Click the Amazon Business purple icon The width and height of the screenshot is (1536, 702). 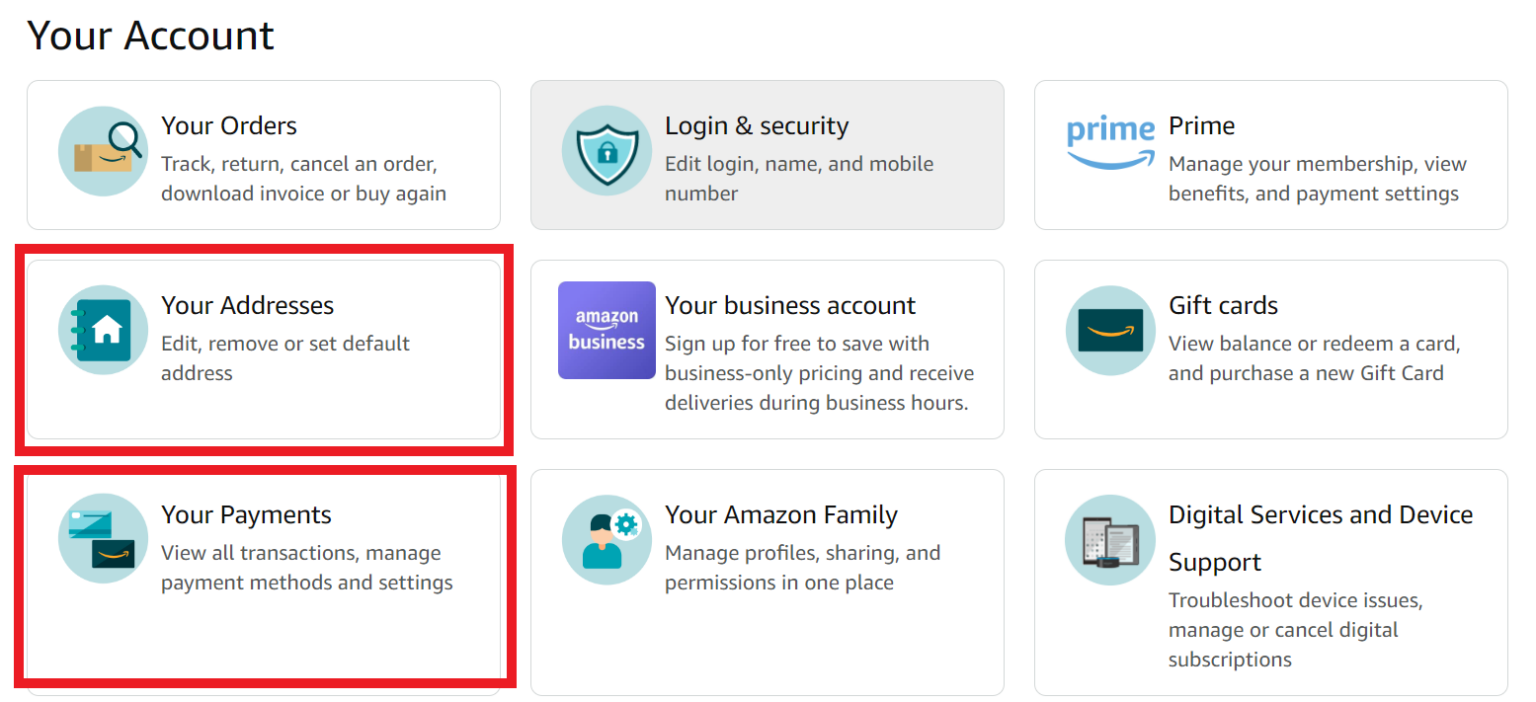coord(607,330)
